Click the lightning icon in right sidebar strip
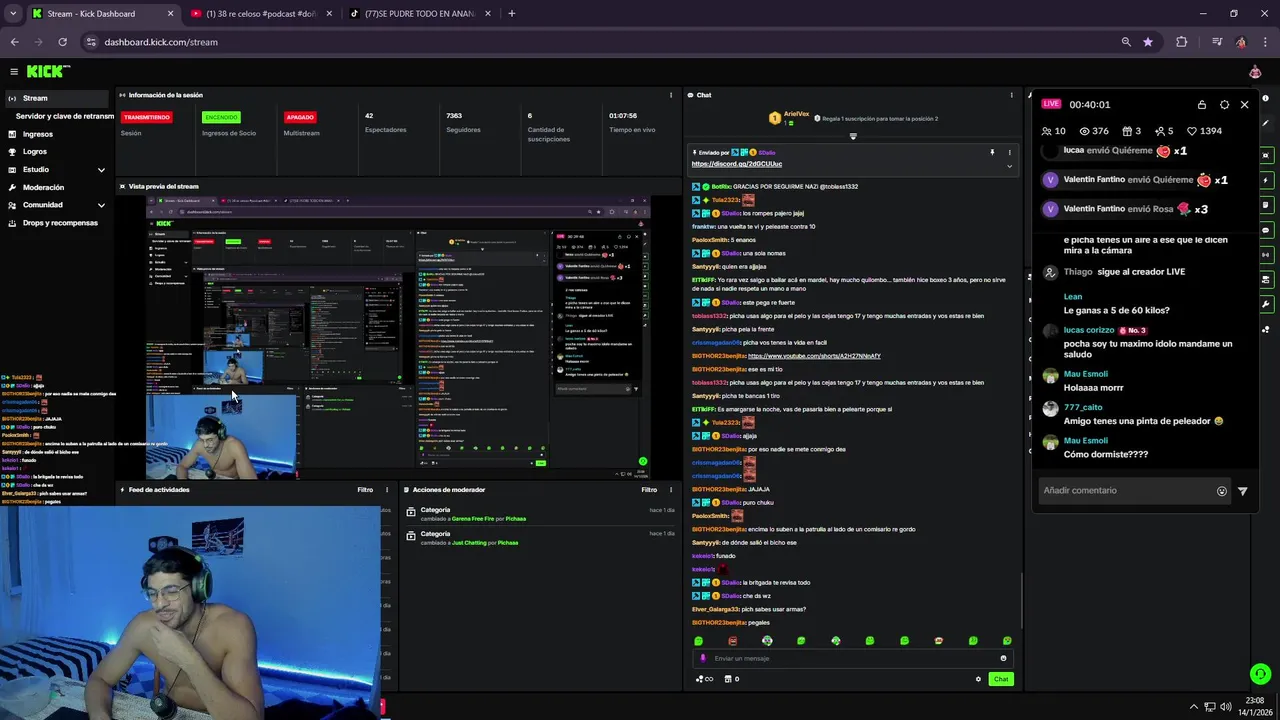Viewport: 1280px width, 720px height. (x=1266, y=180)
